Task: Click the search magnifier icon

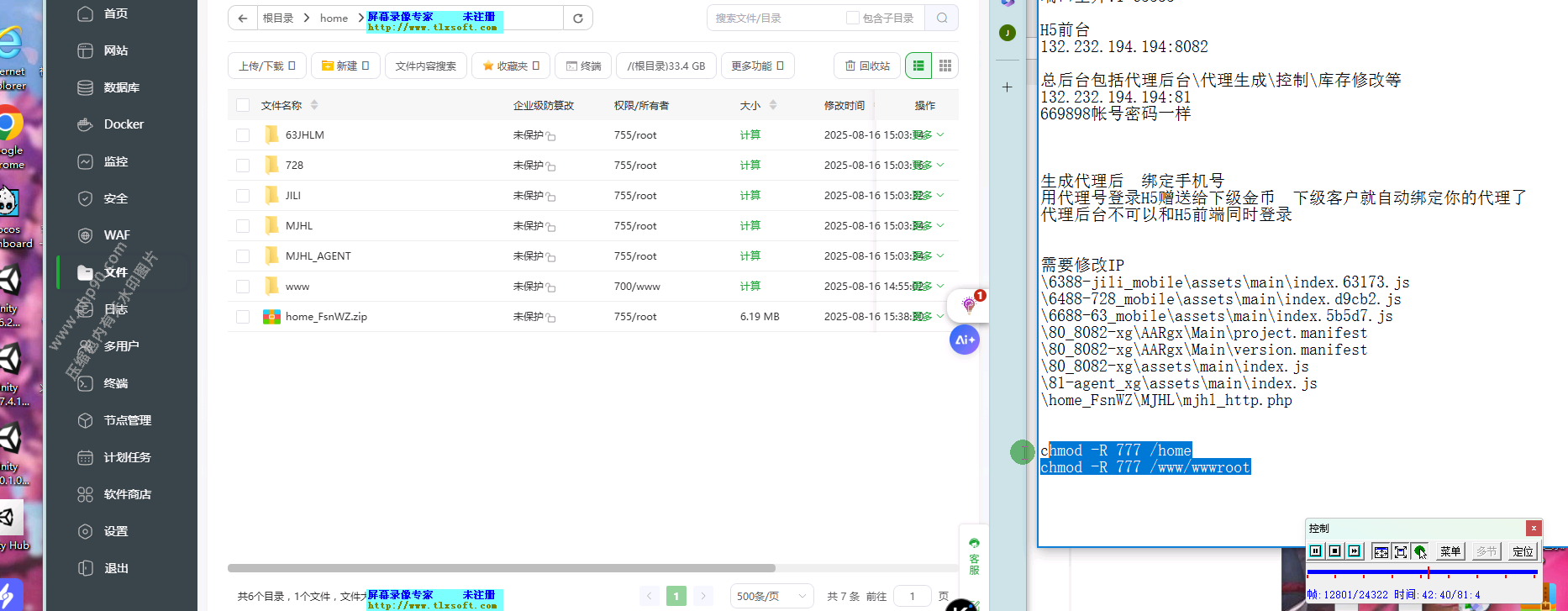Action: coord(941,18)
